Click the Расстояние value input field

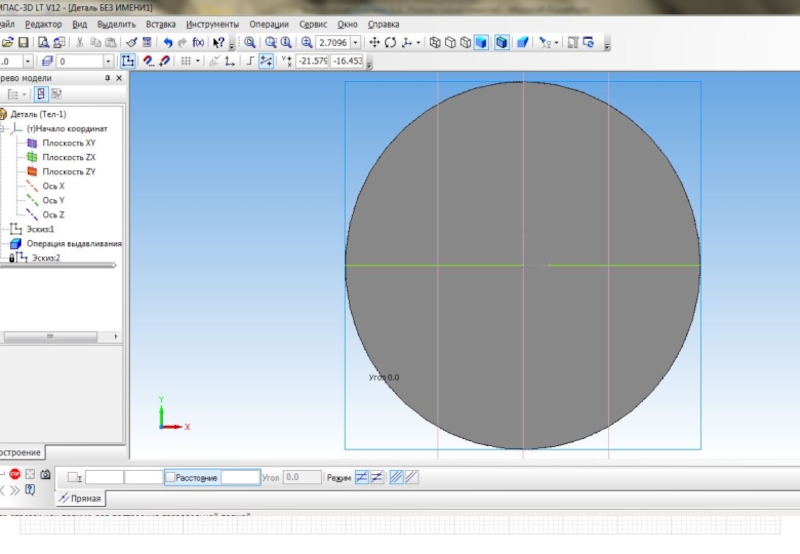click(240, 477)
